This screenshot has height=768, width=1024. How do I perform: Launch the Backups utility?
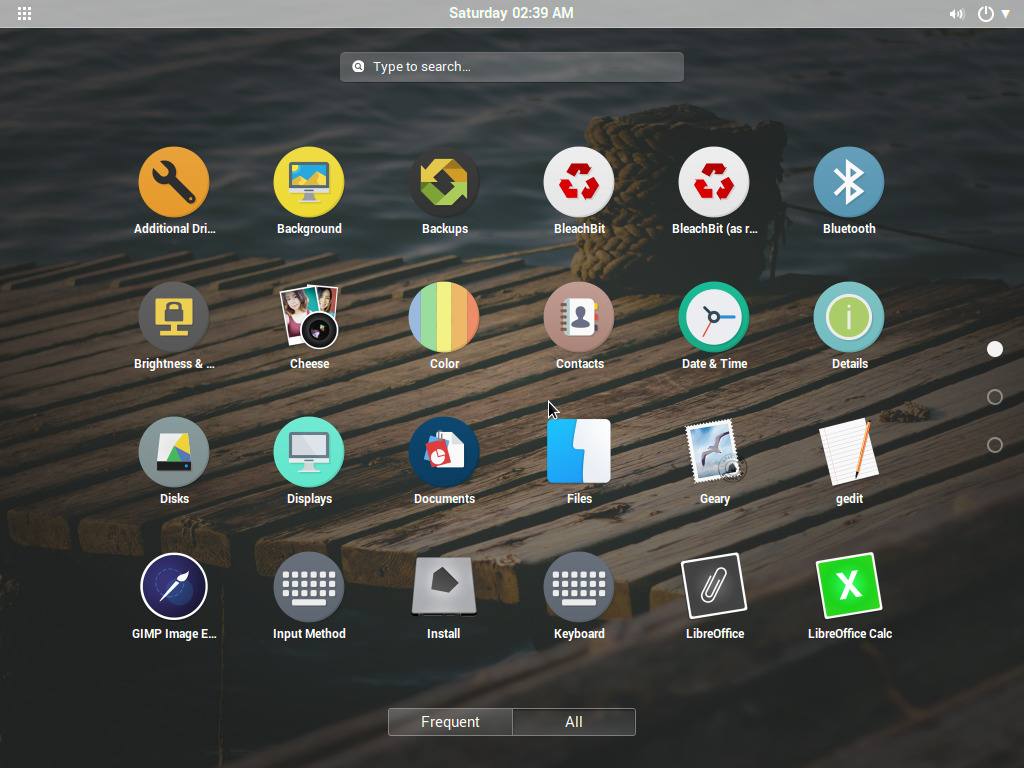tap(444, 181)
